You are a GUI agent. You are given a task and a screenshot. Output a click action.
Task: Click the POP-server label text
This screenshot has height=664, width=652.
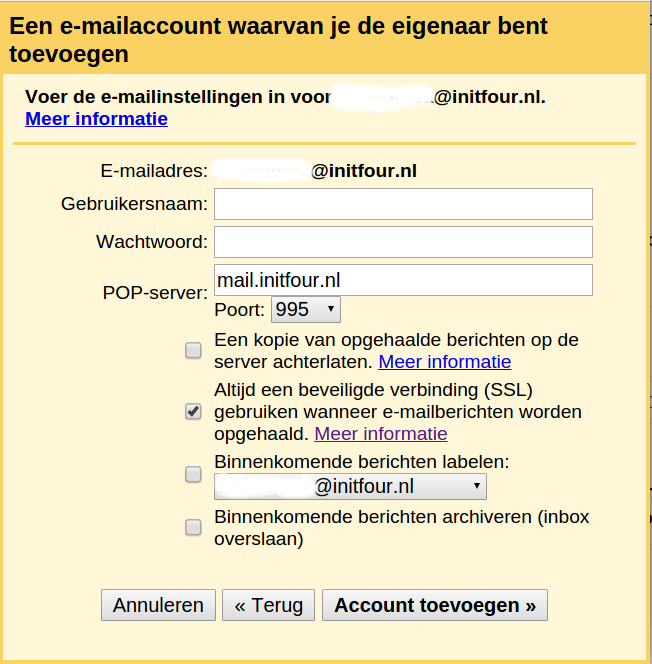155,293
